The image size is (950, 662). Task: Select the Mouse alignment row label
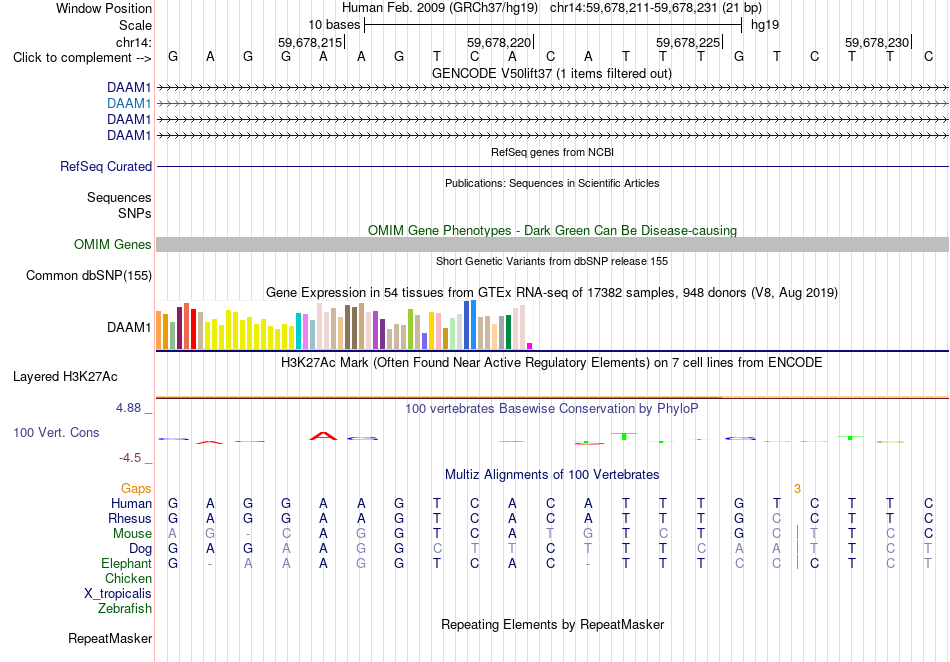(132, 534)
